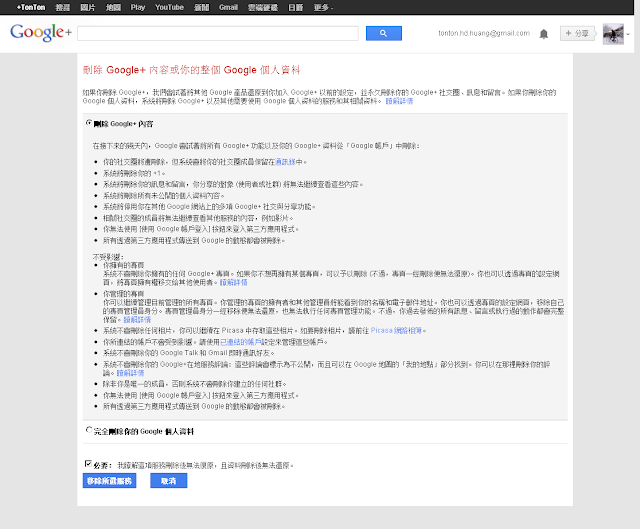
Task: Open the 通訊錄 link
Action: click(285, 162)
